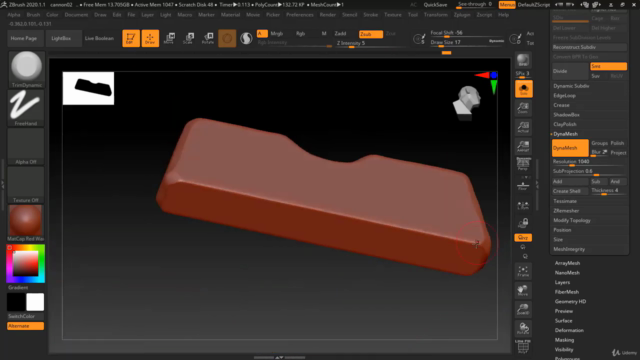The image size is (640, 360).
Task: Open the FreeHand stroke picker
Action: (x=26, y=108)
